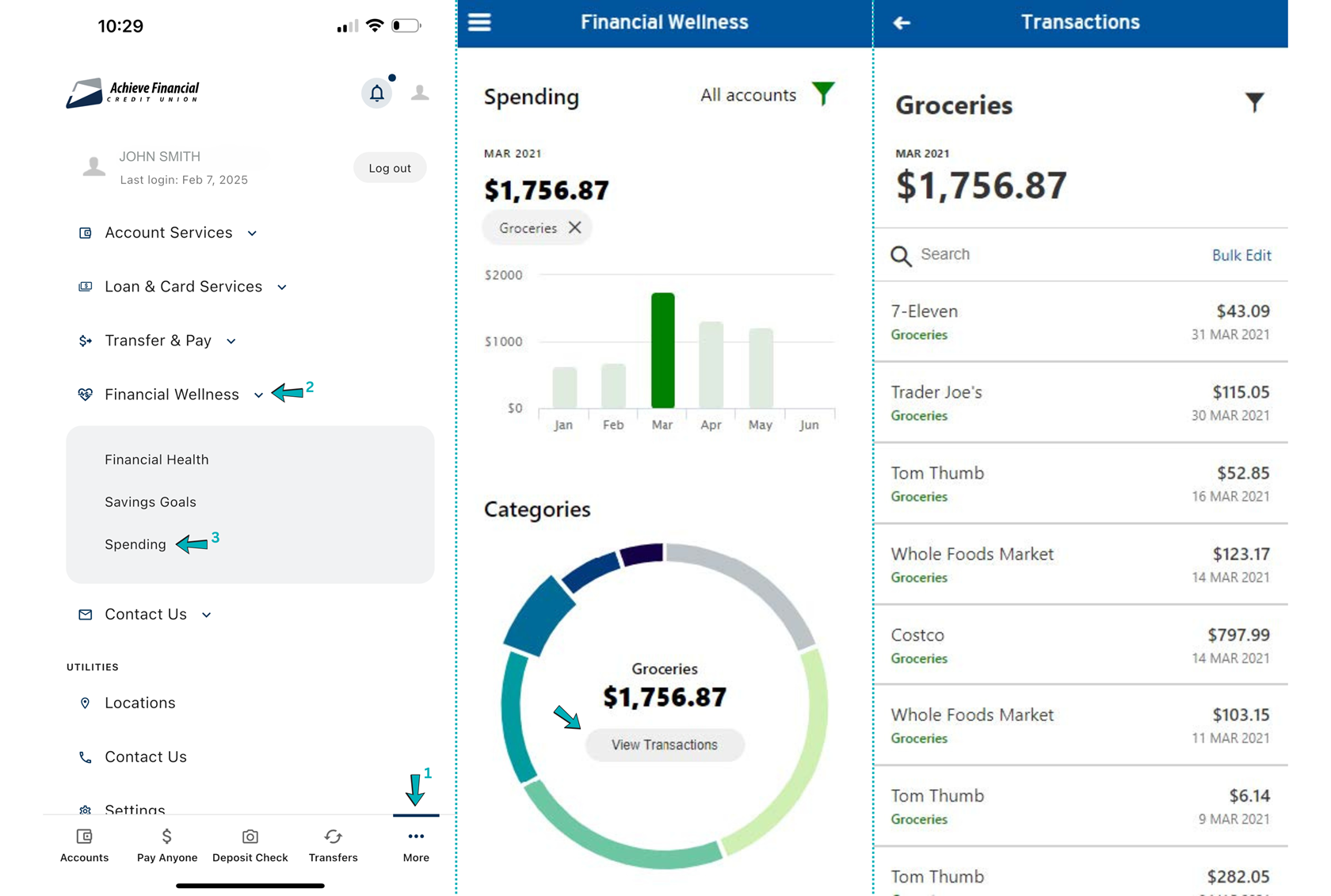Remove the Groceries filter chip
Image resolution: width=1331 pixels, height=896 pixels.
pyautogui.click(x=575, y=228)
